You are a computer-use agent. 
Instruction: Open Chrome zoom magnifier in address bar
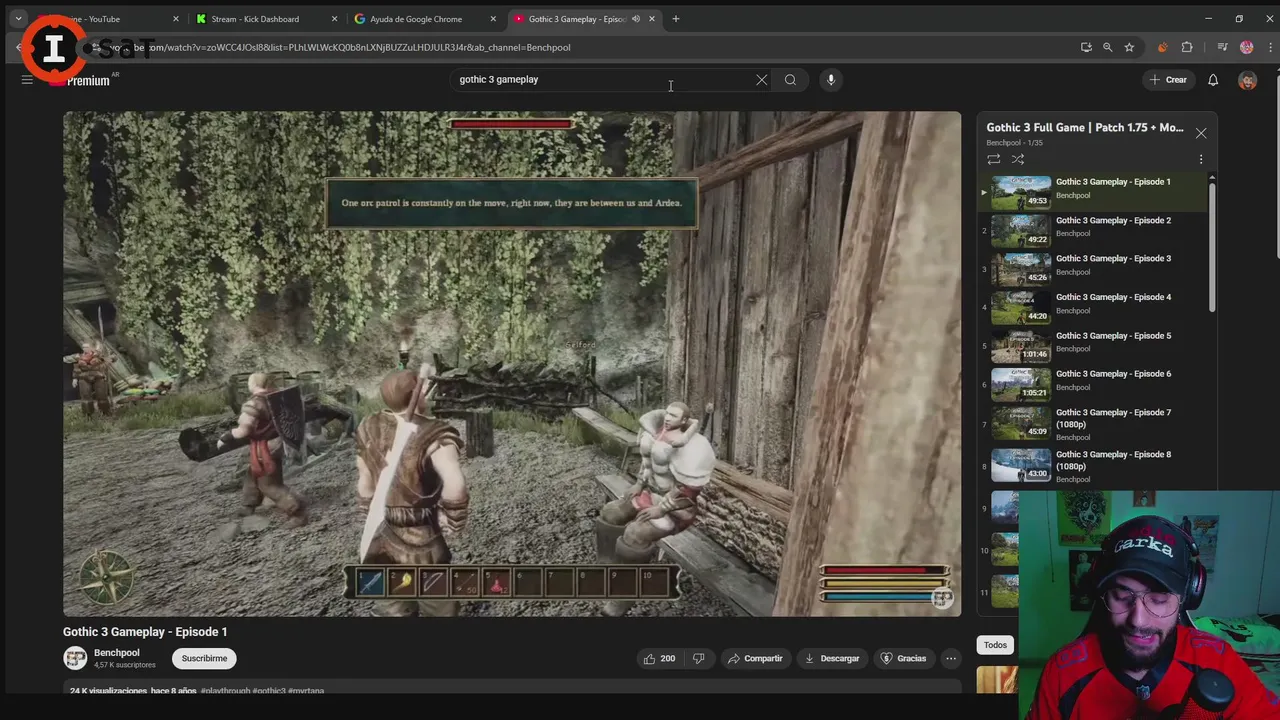pos(1107,47)
